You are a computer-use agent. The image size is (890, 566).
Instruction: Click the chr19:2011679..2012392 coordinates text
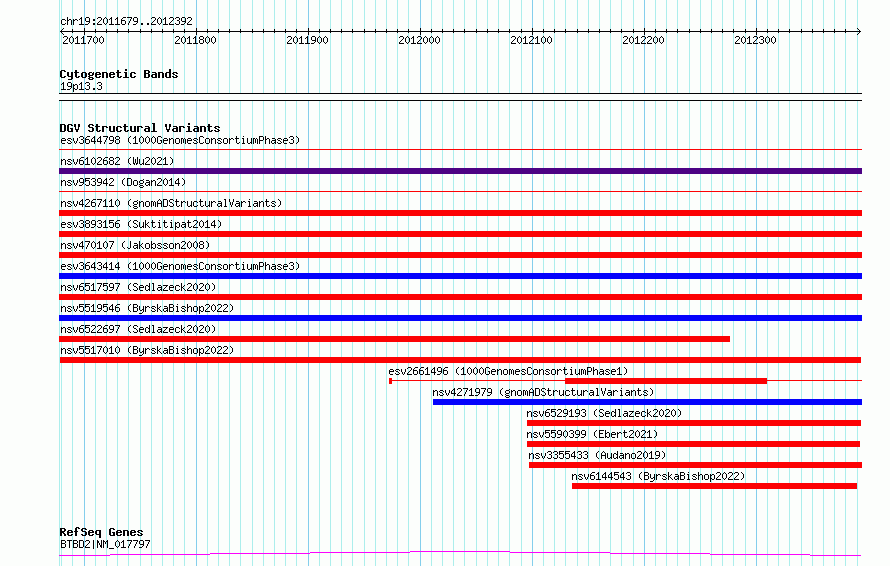click(x=127, y=22)
